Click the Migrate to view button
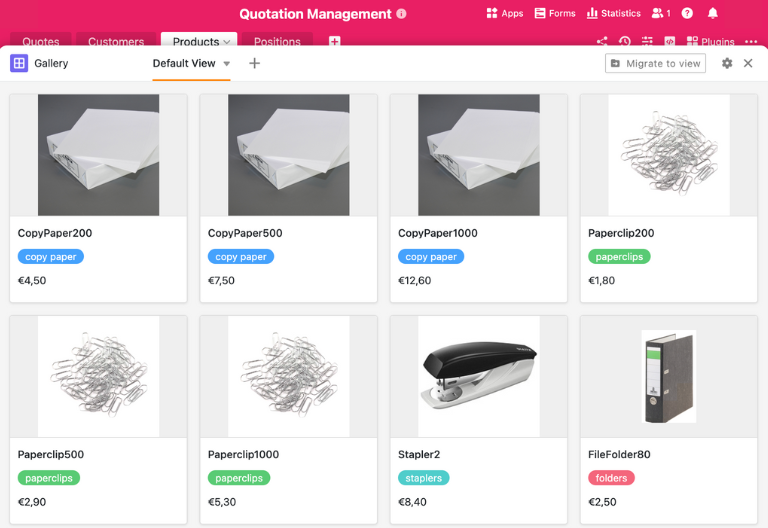 [655, 63]
